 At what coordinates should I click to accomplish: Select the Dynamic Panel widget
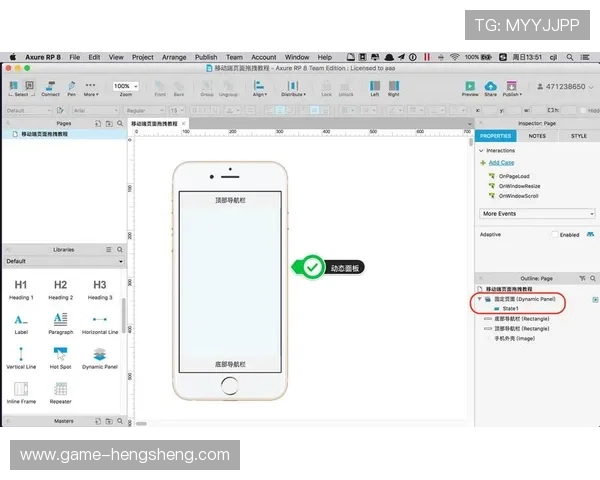click(x=100, y=358)
